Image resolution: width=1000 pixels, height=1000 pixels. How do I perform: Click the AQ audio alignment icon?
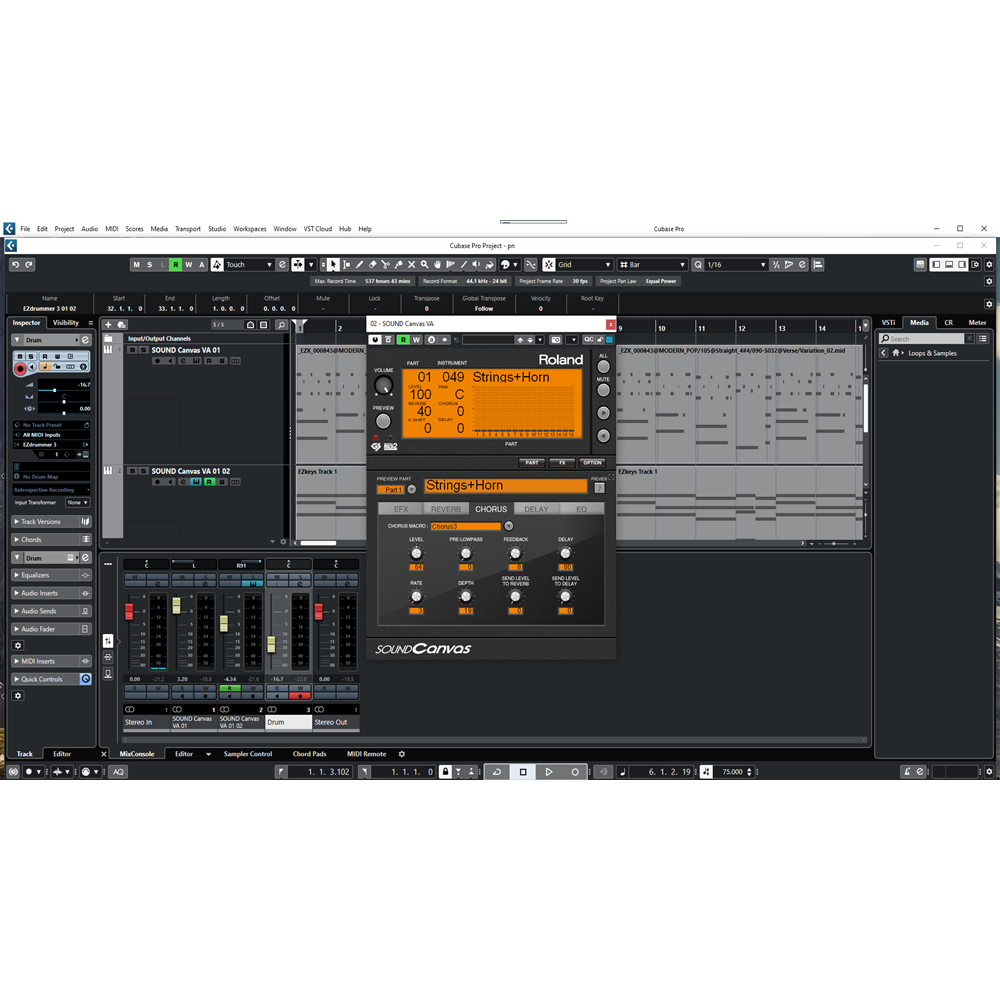119,772
